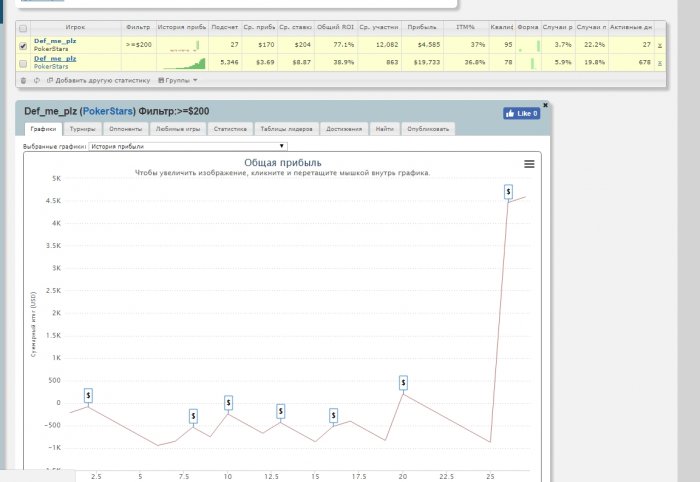
Task: Switch to the 'Турниры' tab
Action: pos(83,129)
